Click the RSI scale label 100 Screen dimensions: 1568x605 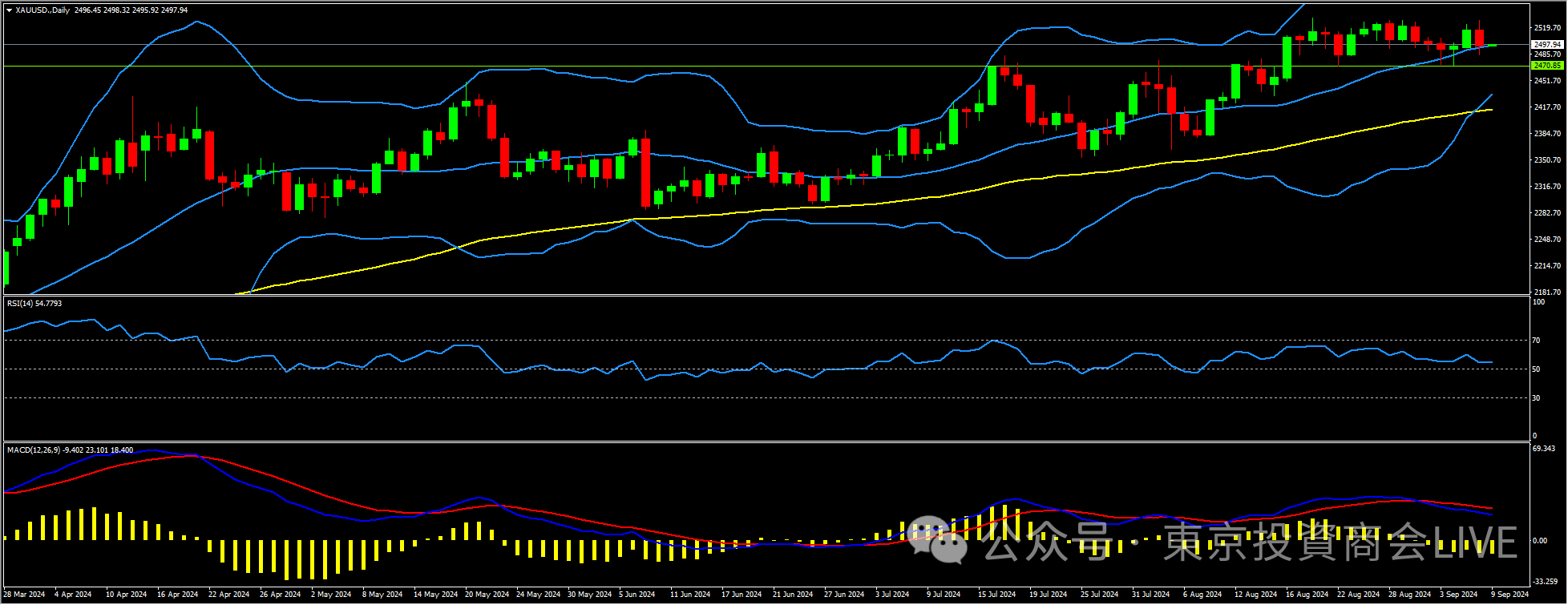(1538, 303)
